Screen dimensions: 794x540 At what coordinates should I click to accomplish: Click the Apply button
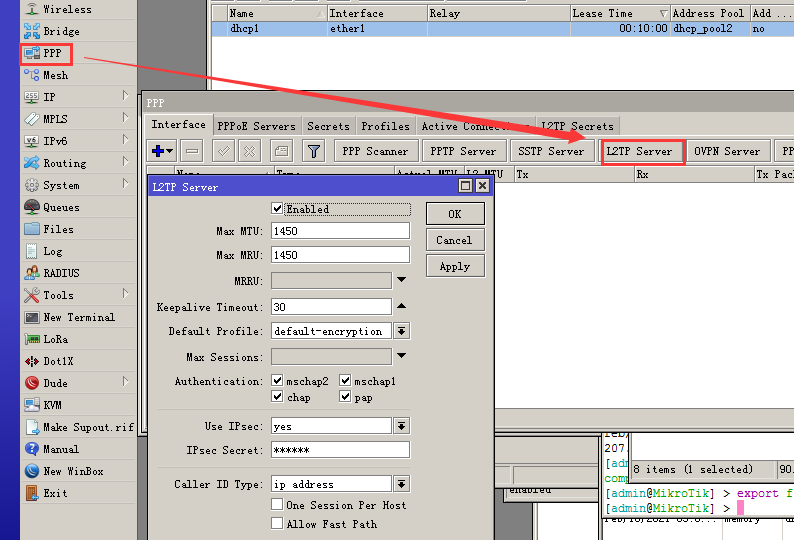pyautogui.click(x=454, y=266)
